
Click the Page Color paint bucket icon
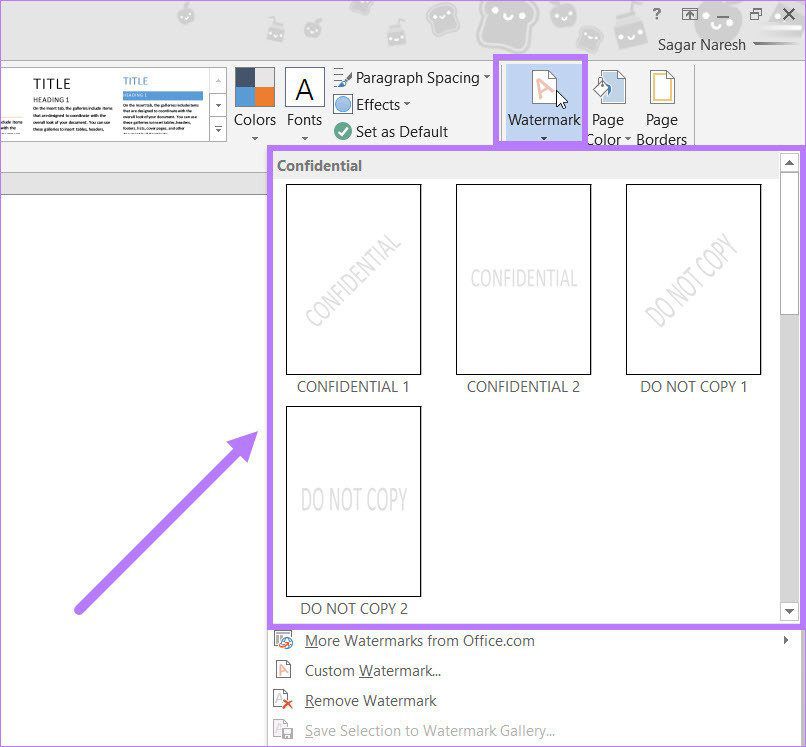(609, 87)
